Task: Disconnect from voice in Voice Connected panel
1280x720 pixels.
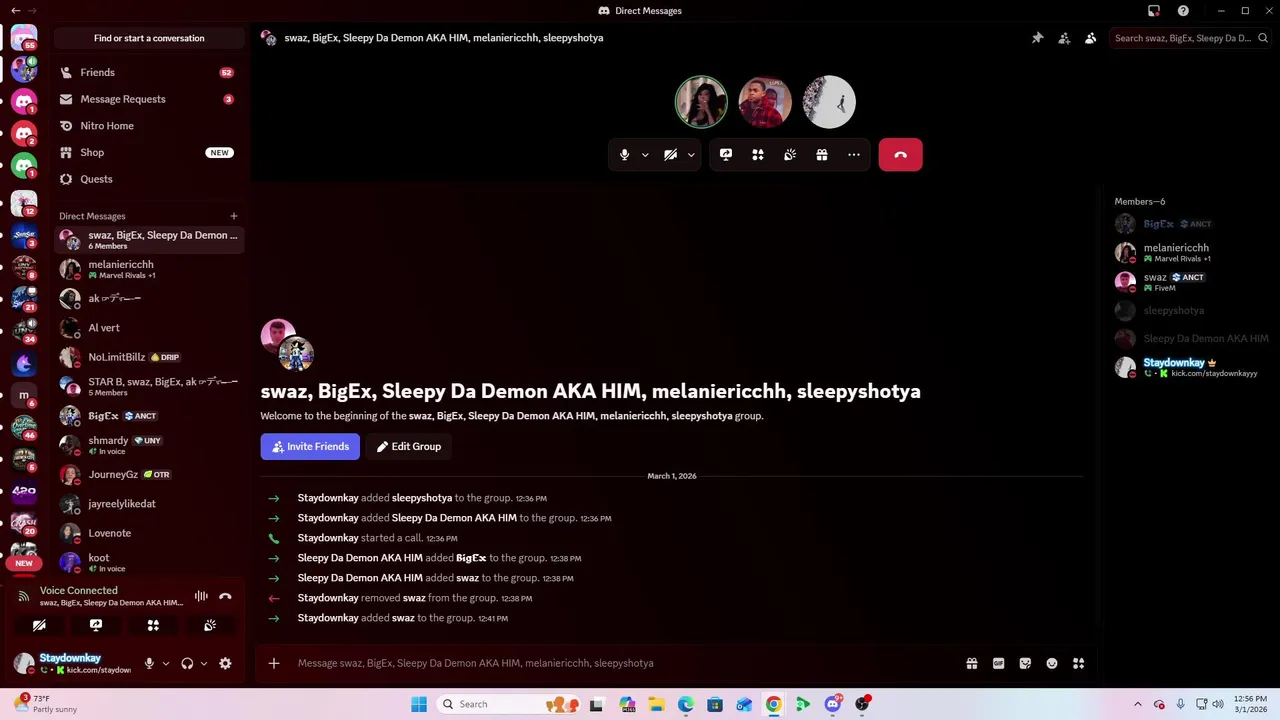Action: click(225, 596)
